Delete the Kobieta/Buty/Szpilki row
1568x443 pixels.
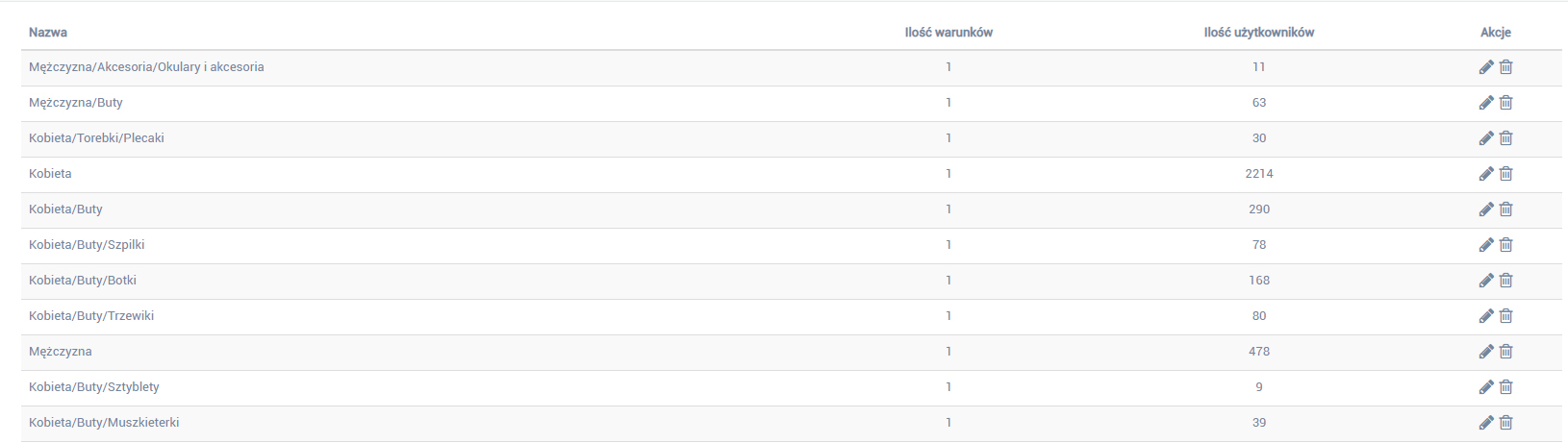tap(1506, 245)
